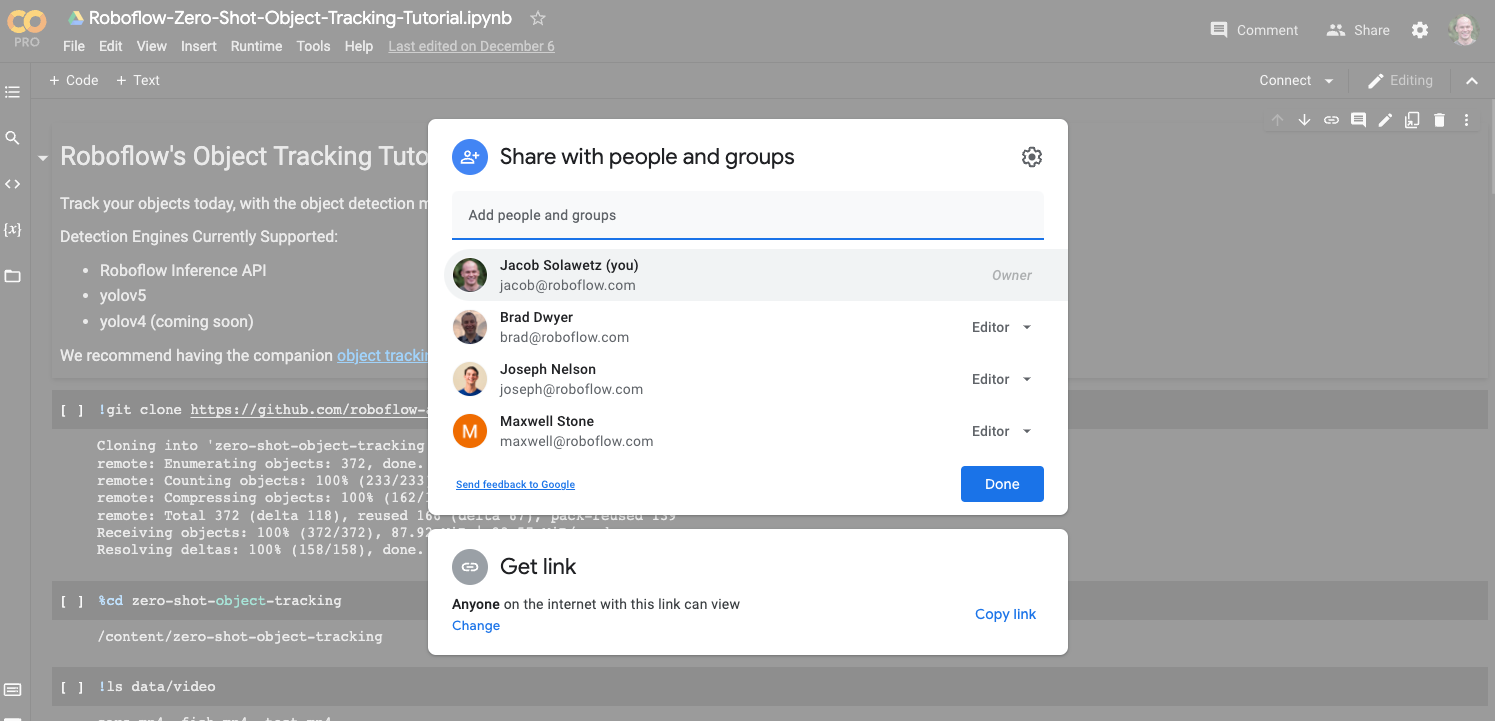Image resolution: width=1495 pixels, height=721 pixels.
Task: Run the %cd zero-shot-object-tracking cell
Action: 72,601
